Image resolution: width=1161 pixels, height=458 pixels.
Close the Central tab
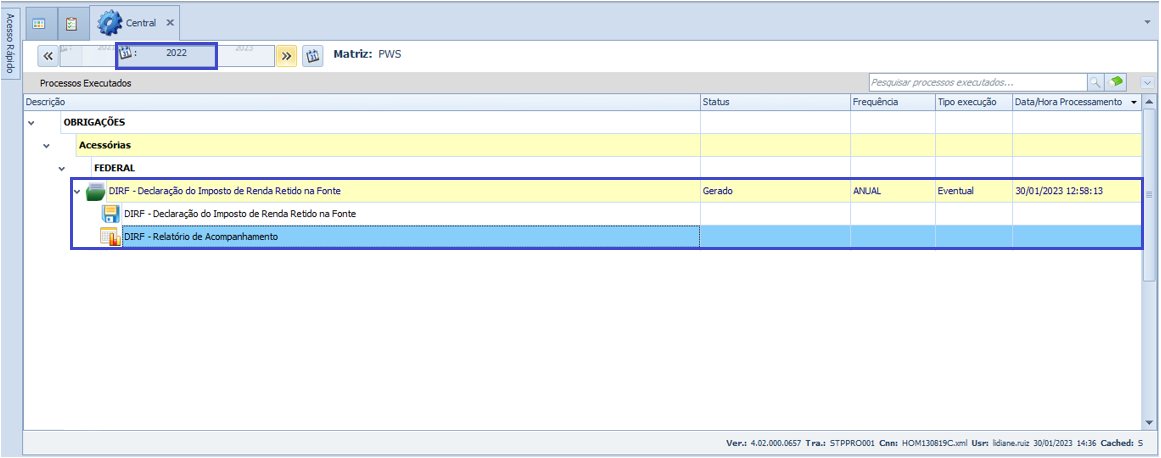click(x=170, y=23)
